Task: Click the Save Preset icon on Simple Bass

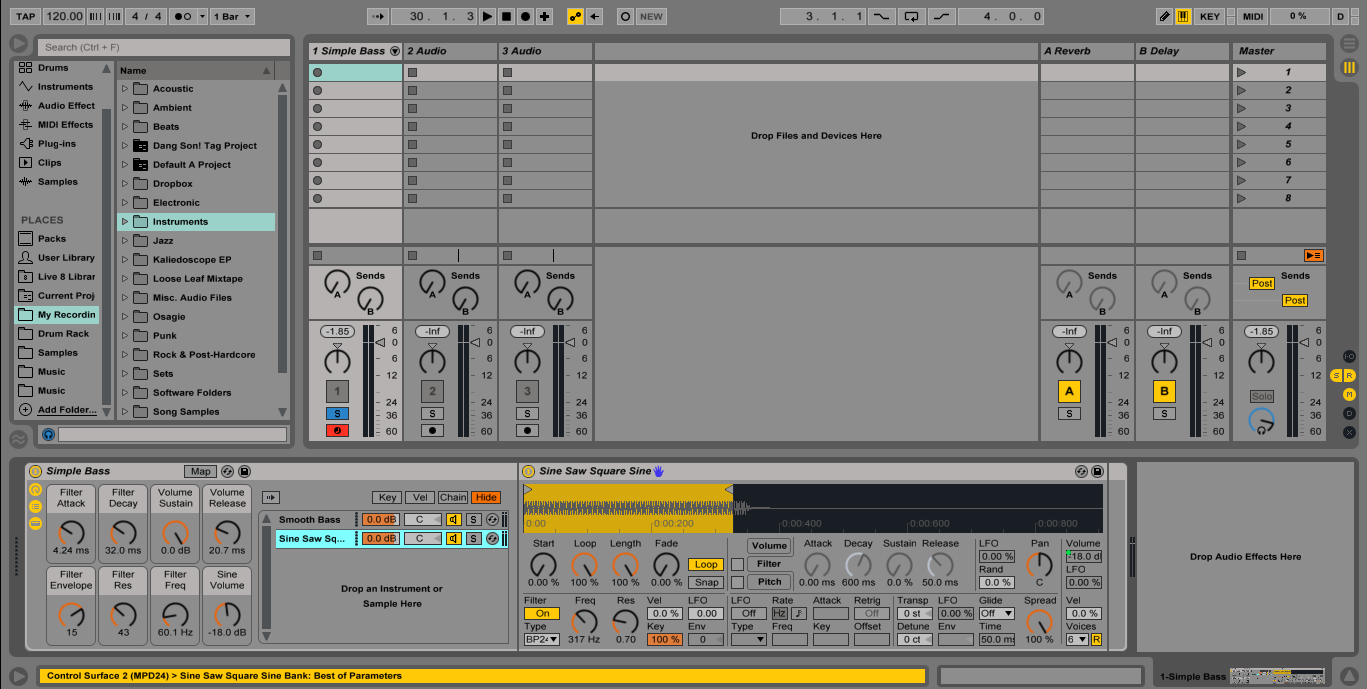Action: pyautogui.click(x=245, y=471)
